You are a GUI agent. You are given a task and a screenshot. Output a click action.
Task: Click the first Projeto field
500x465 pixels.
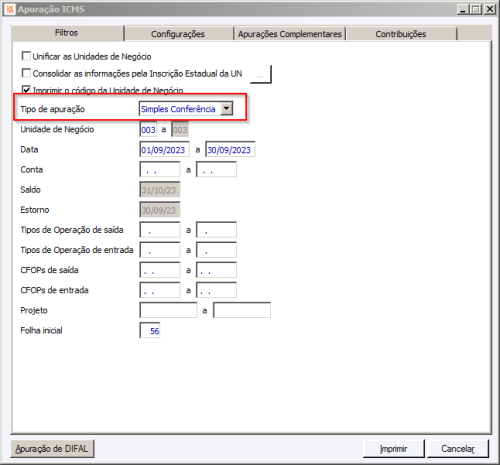[168, 310]
